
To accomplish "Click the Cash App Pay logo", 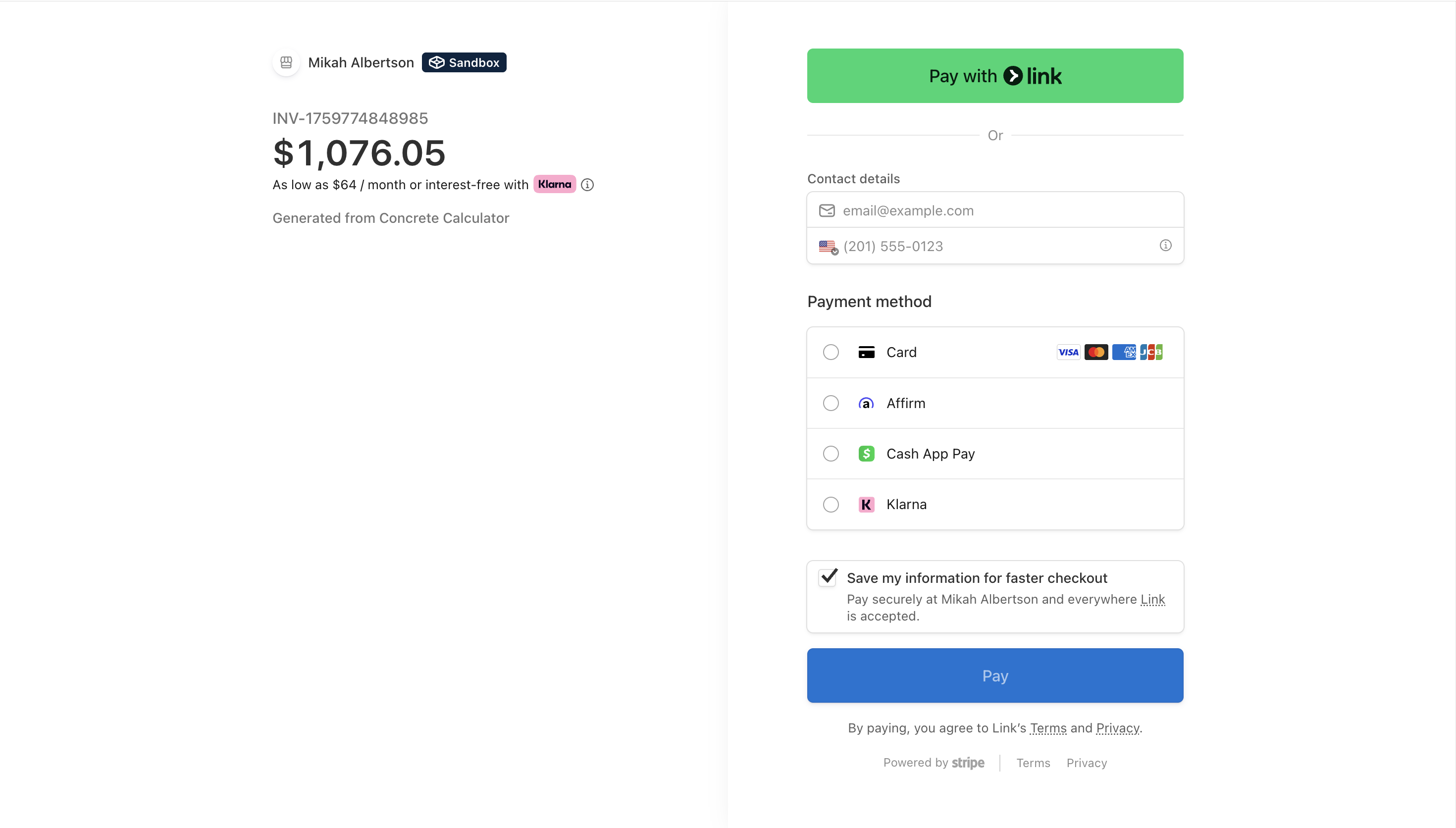I will (866, 453).
